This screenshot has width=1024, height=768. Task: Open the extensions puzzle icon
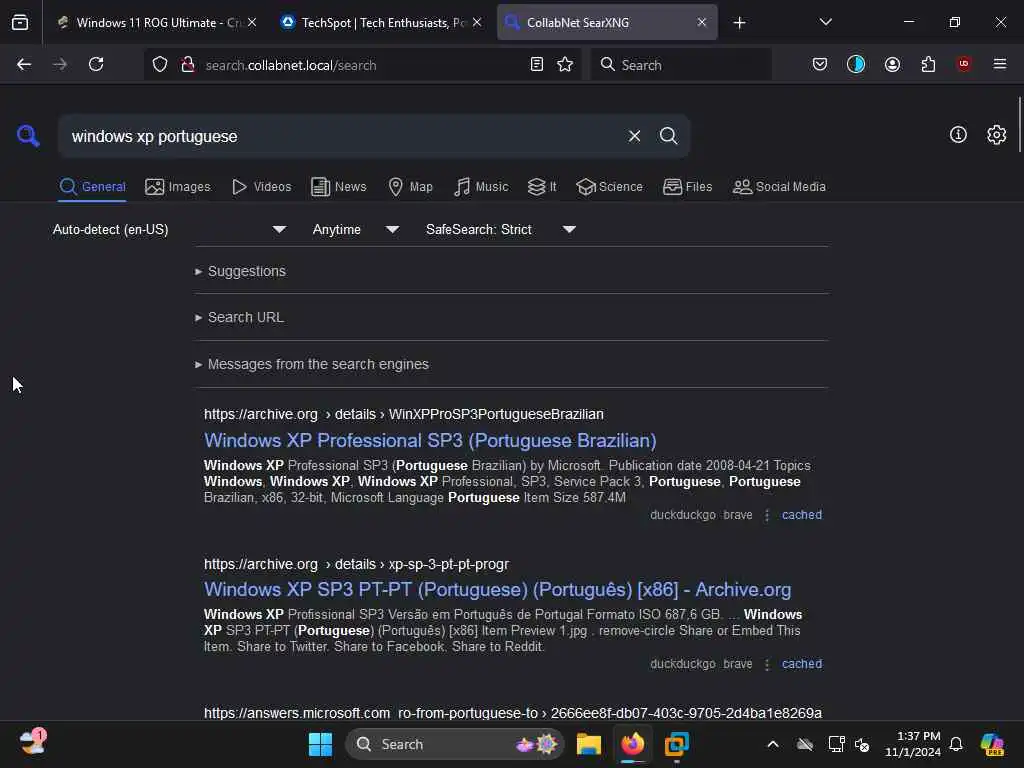928,64
